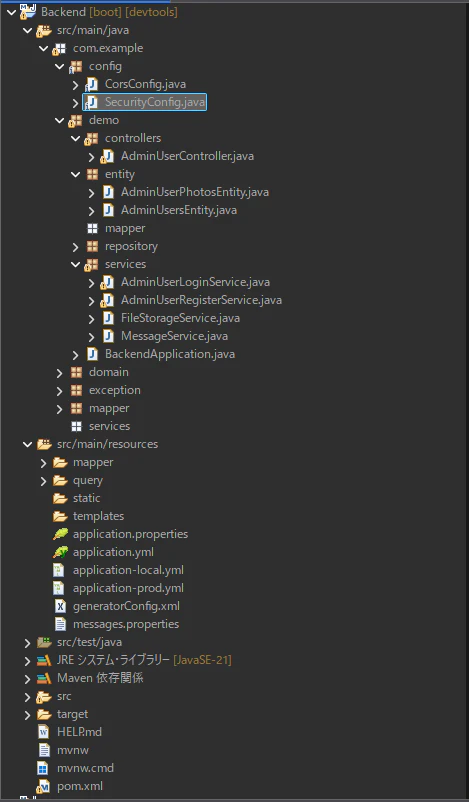The image size is (469, 802).
Task: Select the mvnw file
Action: pos(73,750)
